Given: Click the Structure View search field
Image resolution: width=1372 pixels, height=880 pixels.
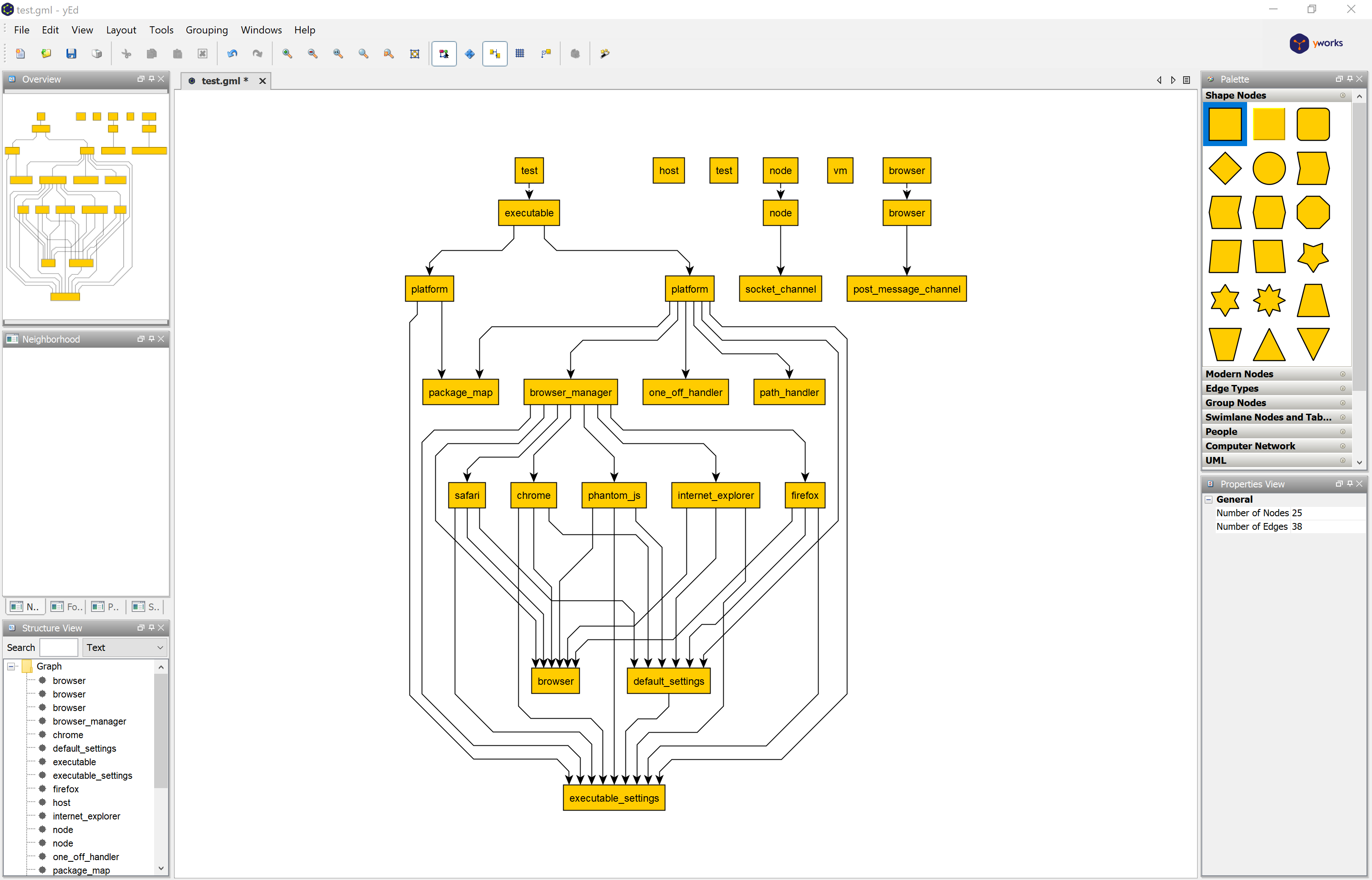Looking at the screenshot, I should tap(59, 648).
